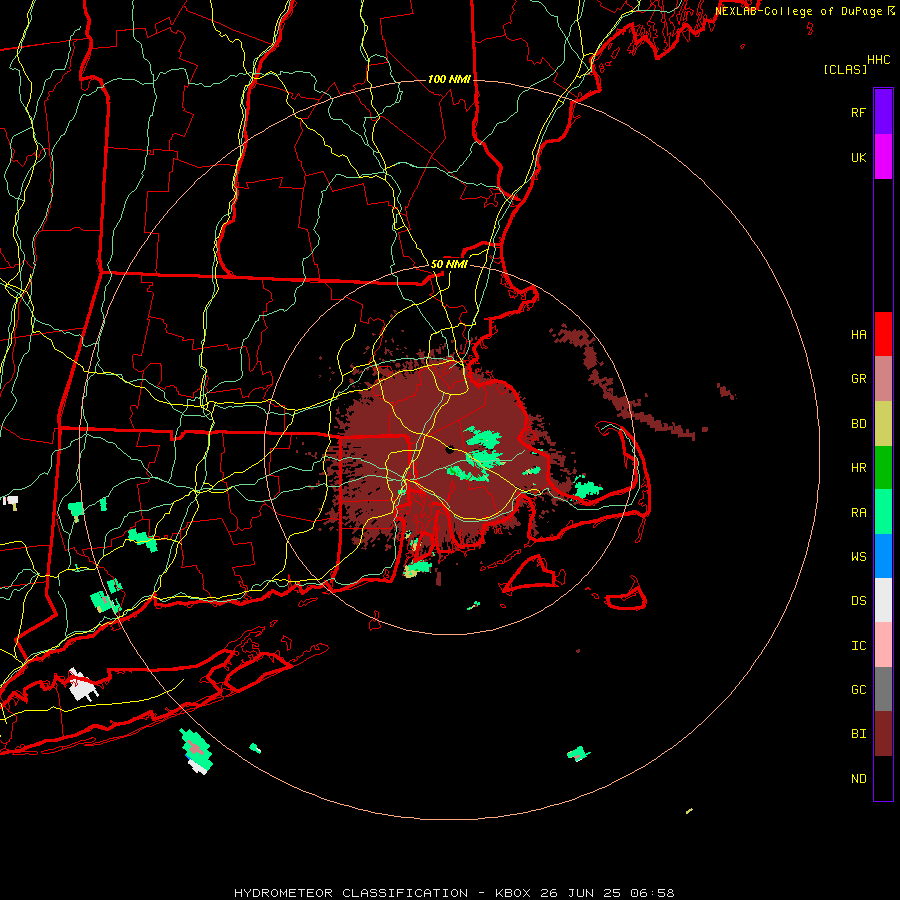
Task: Click the green rain echo south of Long Island
Action: 196,751
